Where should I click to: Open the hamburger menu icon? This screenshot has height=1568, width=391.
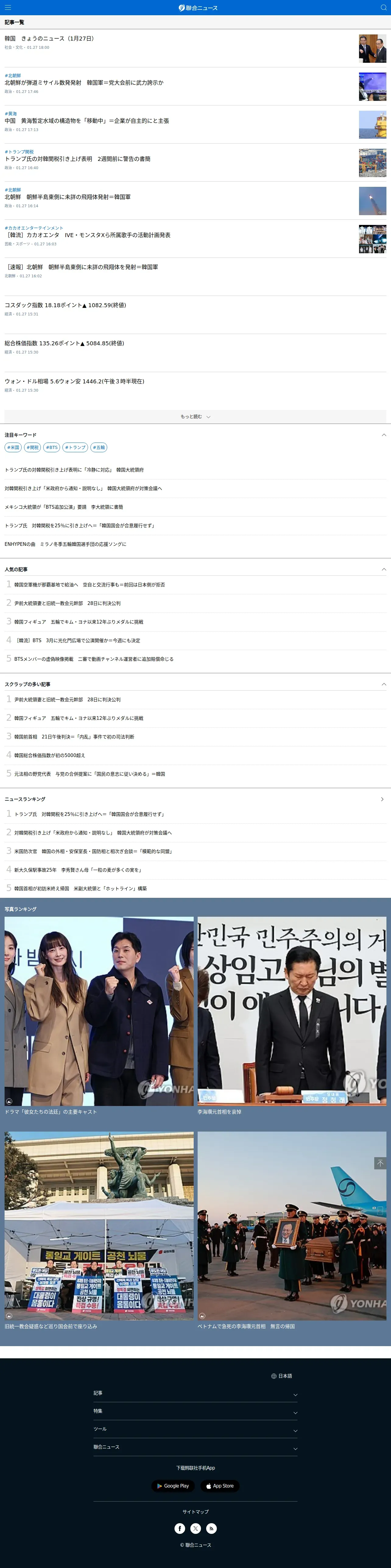coord(8,7)
